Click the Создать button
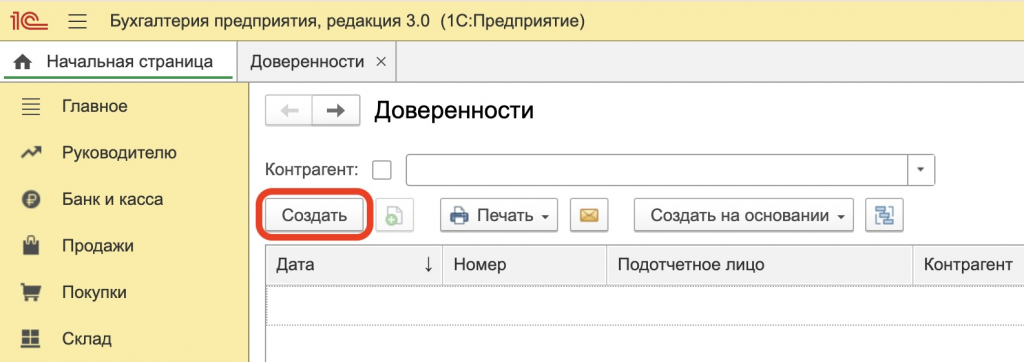1024x362 pixels. click(x=314, y=215)
